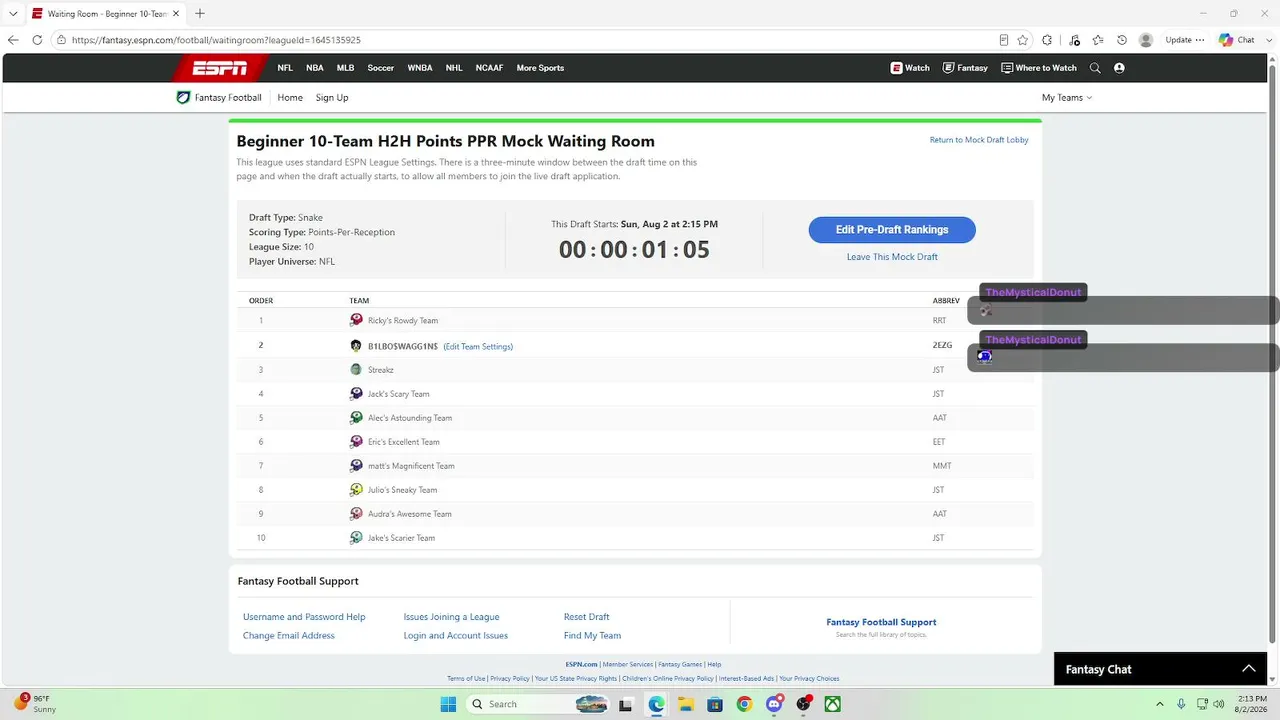This screenshot has height=720, width=1280.
Task: Open the More Sports menu
Action: click(x=540, y=68)
